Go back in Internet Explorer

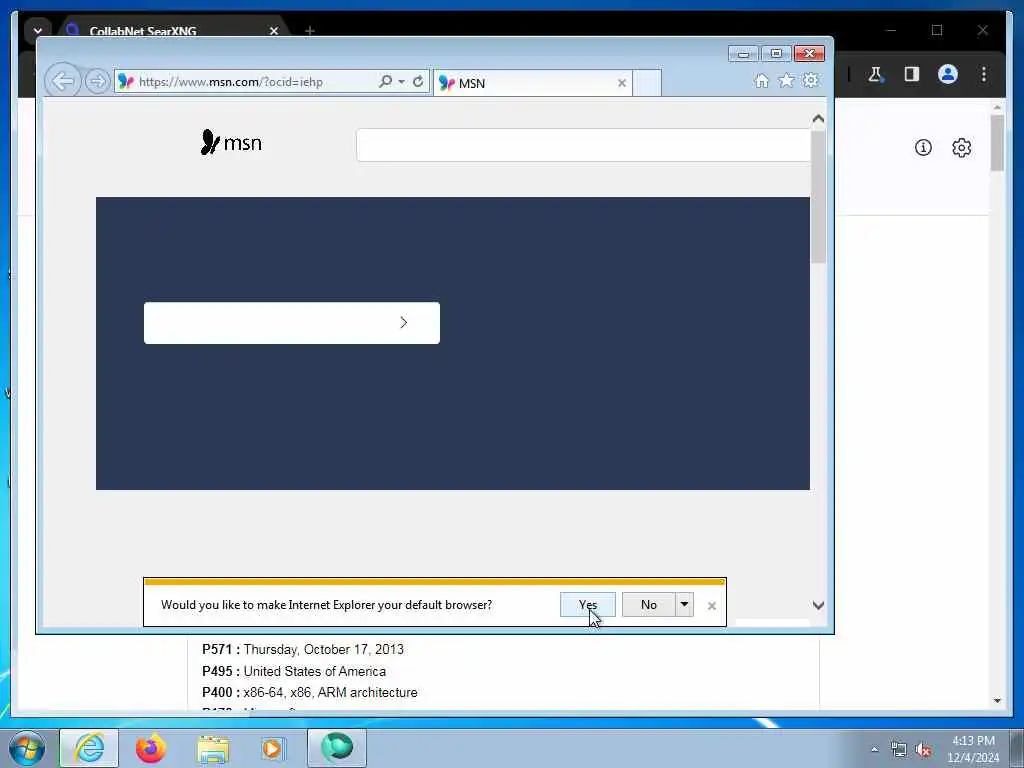(x=62, y=82)
